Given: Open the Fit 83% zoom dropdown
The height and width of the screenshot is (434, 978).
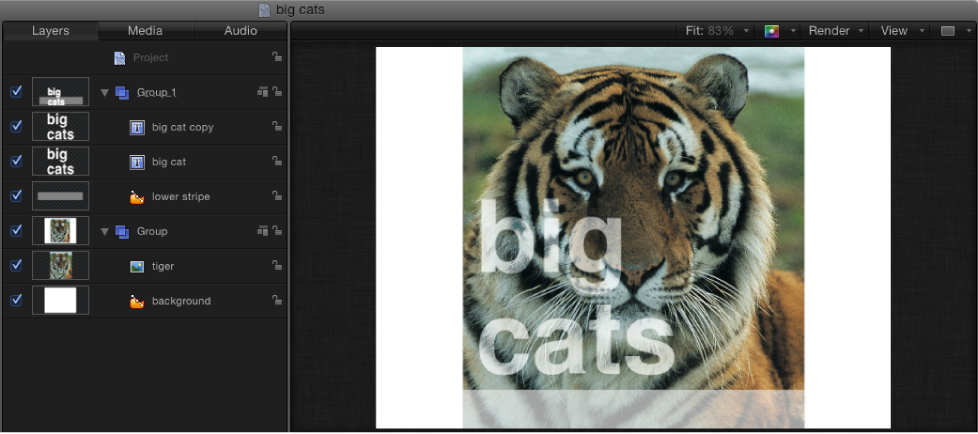Looking at the screenshot, I should (717, 31).
